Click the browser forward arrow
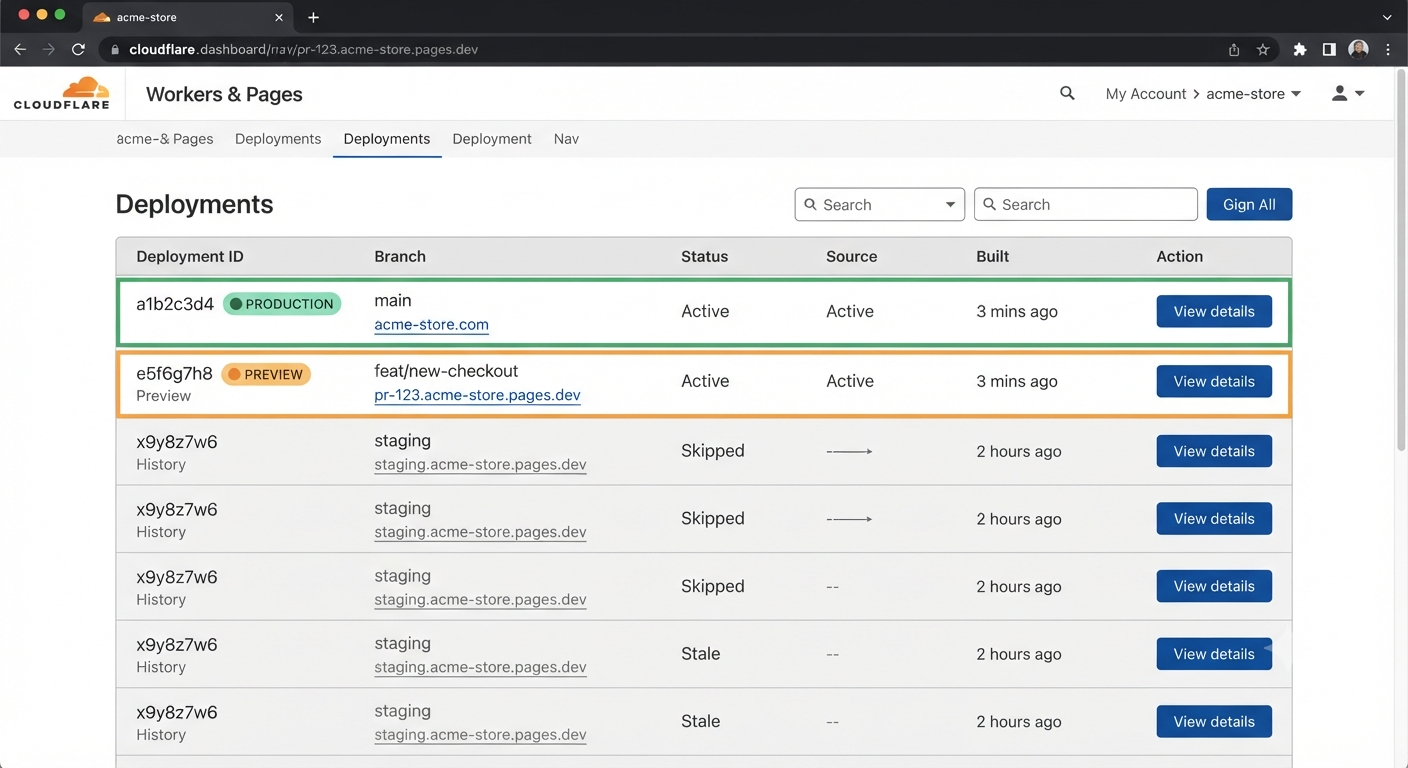Image resolution: width=1408 pixels, height=768 pixels. pyautogui.click(x=48, y=49)
